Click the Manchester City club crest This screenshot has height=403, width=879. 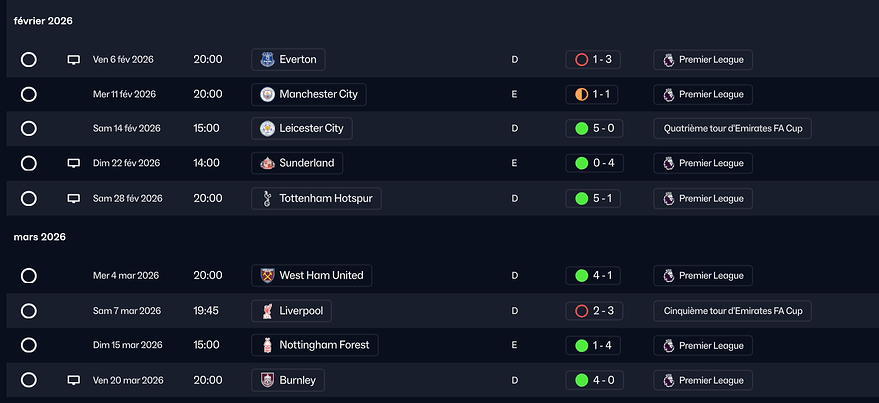pyautogui.click(x=266, y=95)
